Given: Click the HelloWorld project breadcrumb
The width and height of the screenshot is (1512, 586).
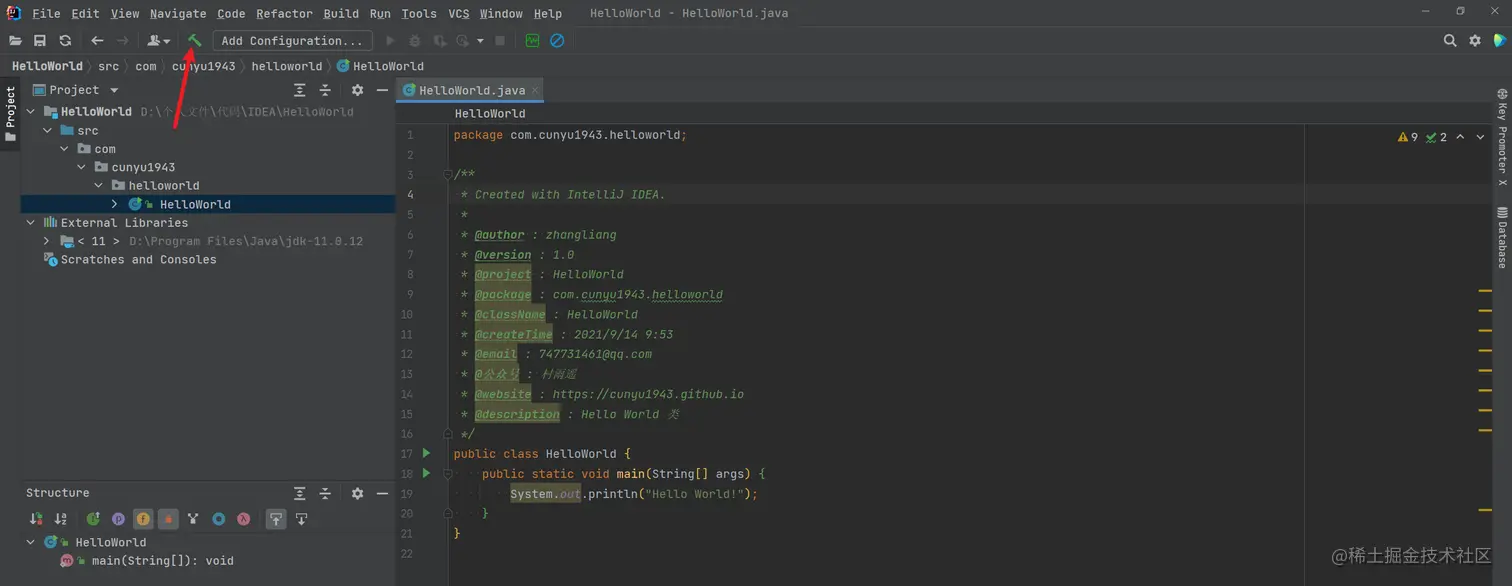Looking at the screenshot, I should 47,66.
